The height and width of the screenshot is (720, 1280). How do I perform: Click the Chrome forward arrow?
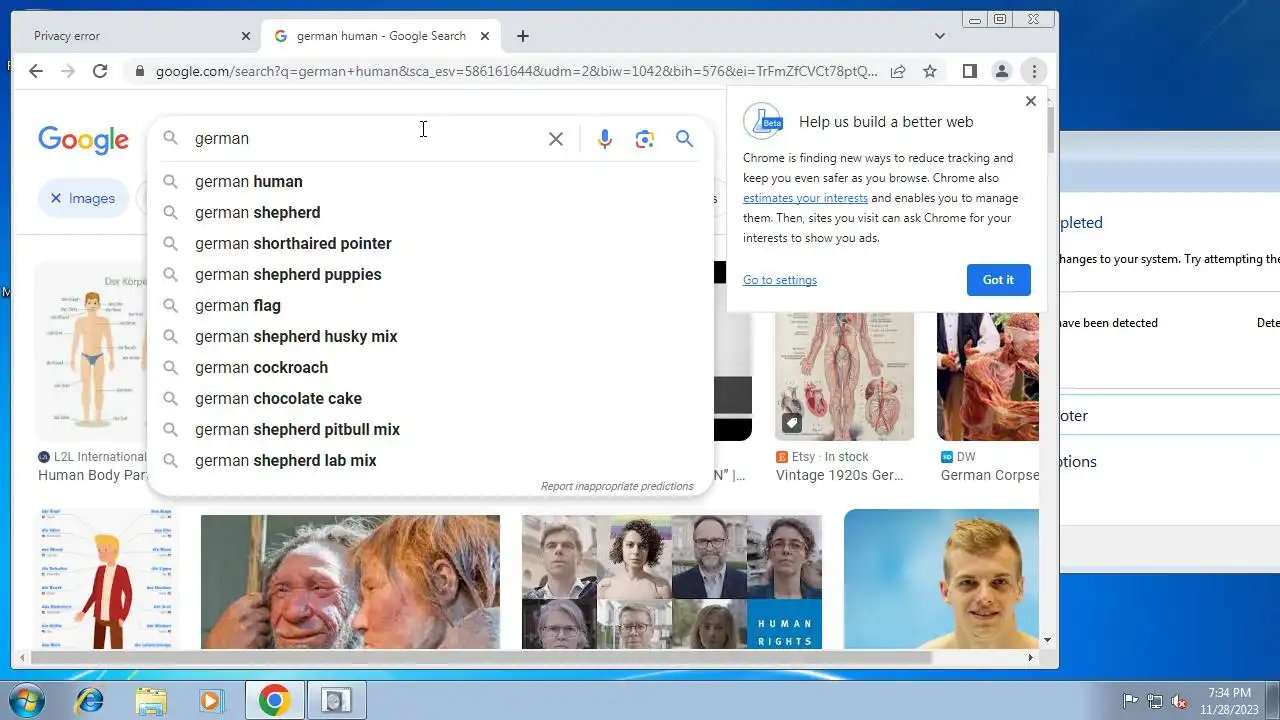coord(68,71)
